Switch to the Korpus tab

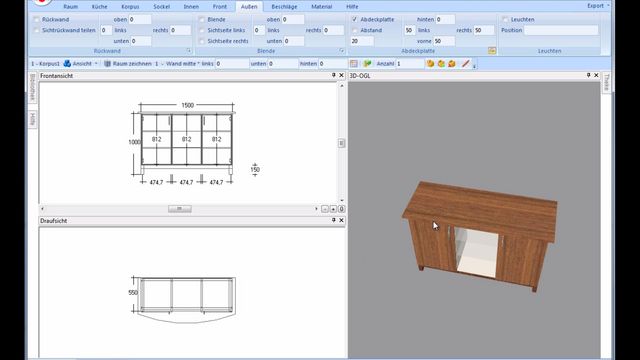130,7
